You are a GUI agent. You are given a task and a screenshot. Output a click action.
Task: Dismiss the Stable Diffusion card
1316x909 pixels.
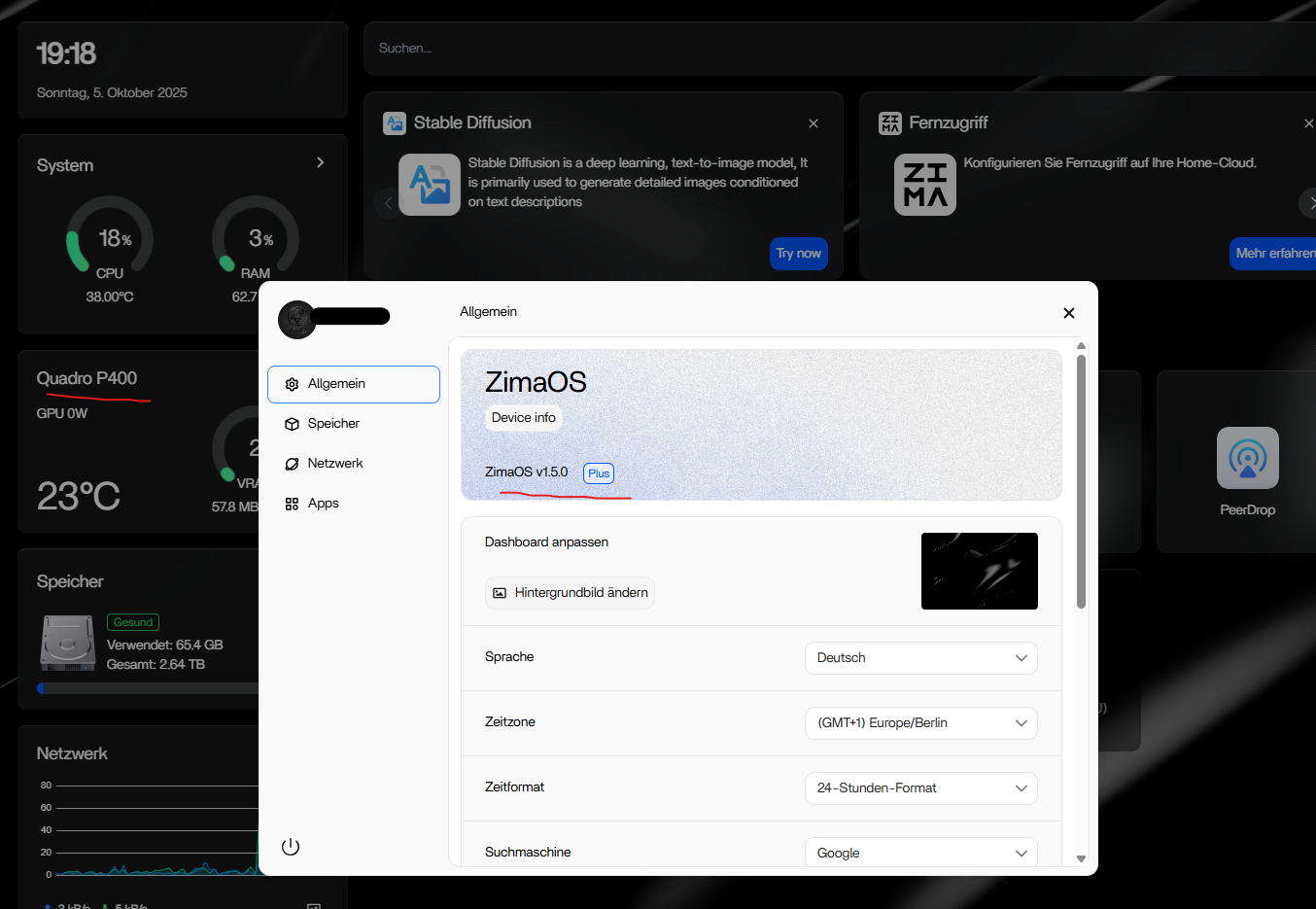tap(814, 123)
